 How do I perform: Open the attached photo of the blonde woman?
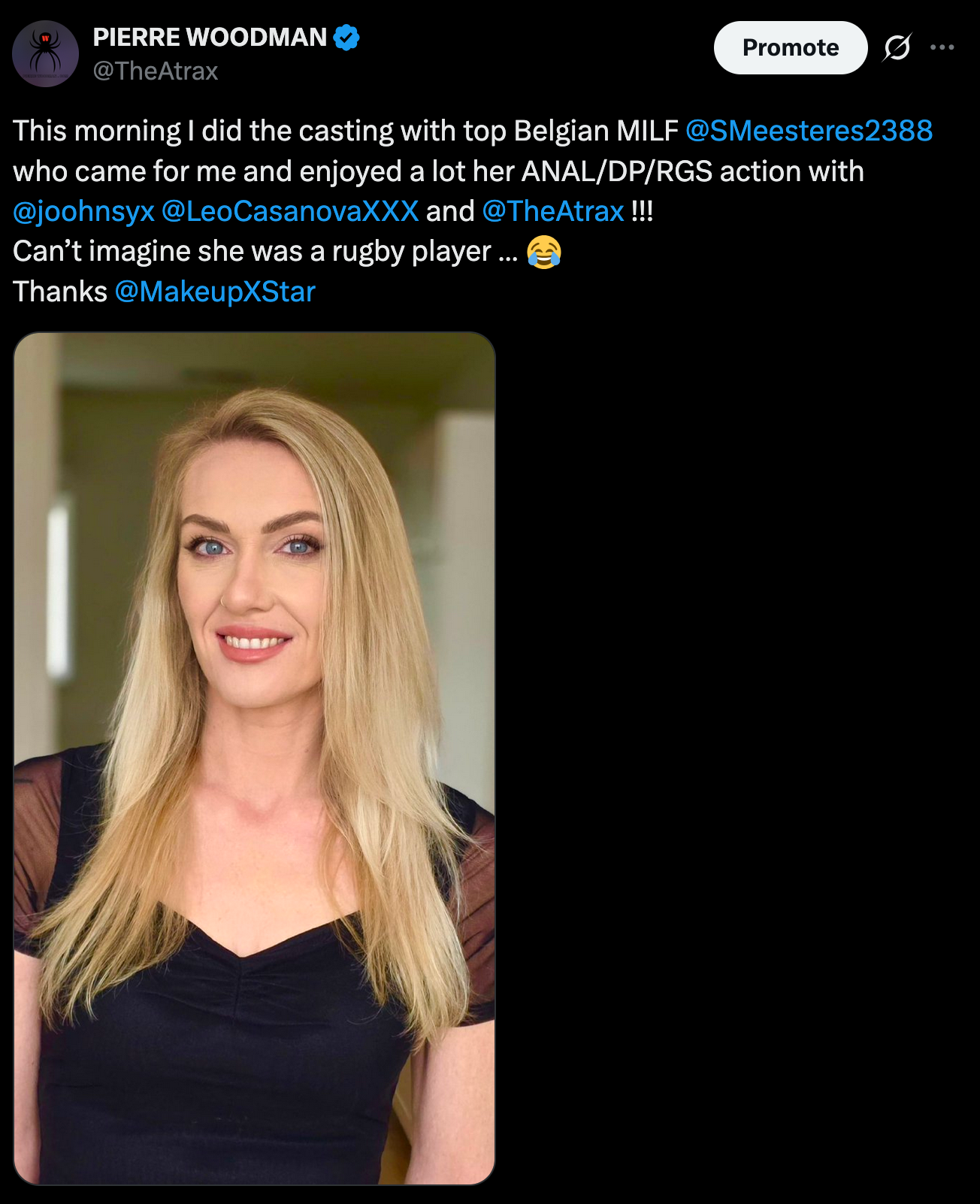point(255,758)
